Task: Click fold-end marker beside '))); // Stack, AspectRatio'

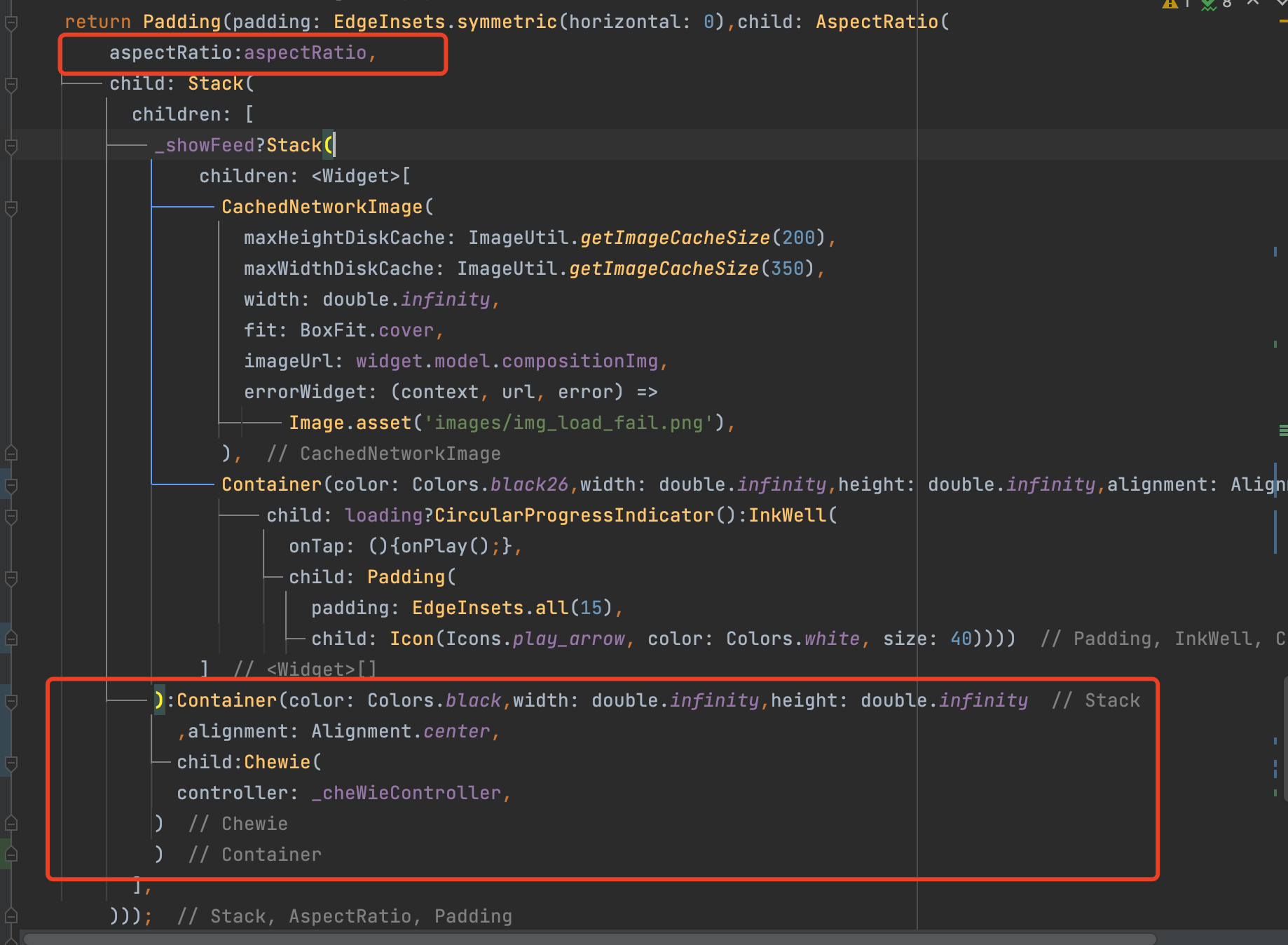Action: coord(11,917)
